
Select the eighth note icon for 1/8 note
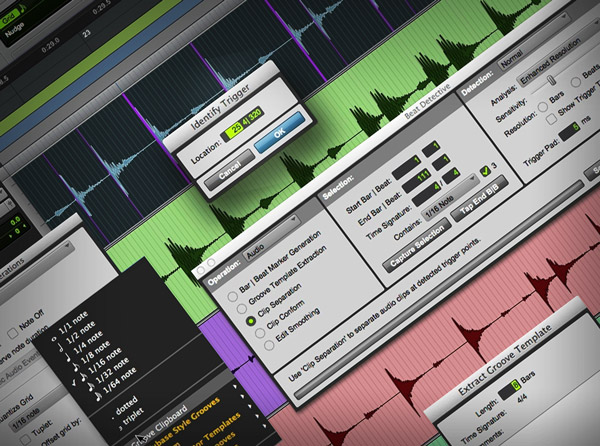click(x=75, y=368)
